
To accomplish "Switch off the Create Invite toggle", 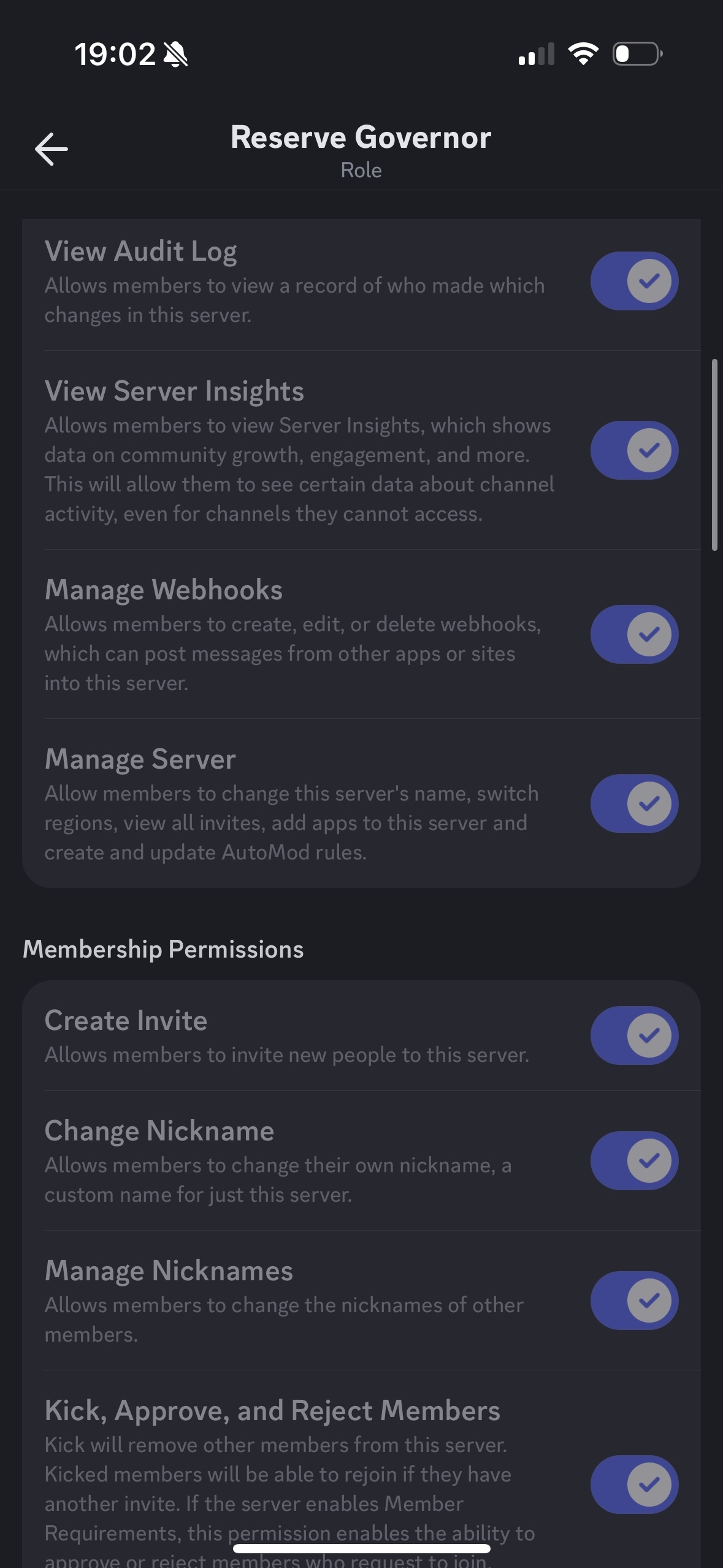I will pyautogui.click(x=634, y=1036).
